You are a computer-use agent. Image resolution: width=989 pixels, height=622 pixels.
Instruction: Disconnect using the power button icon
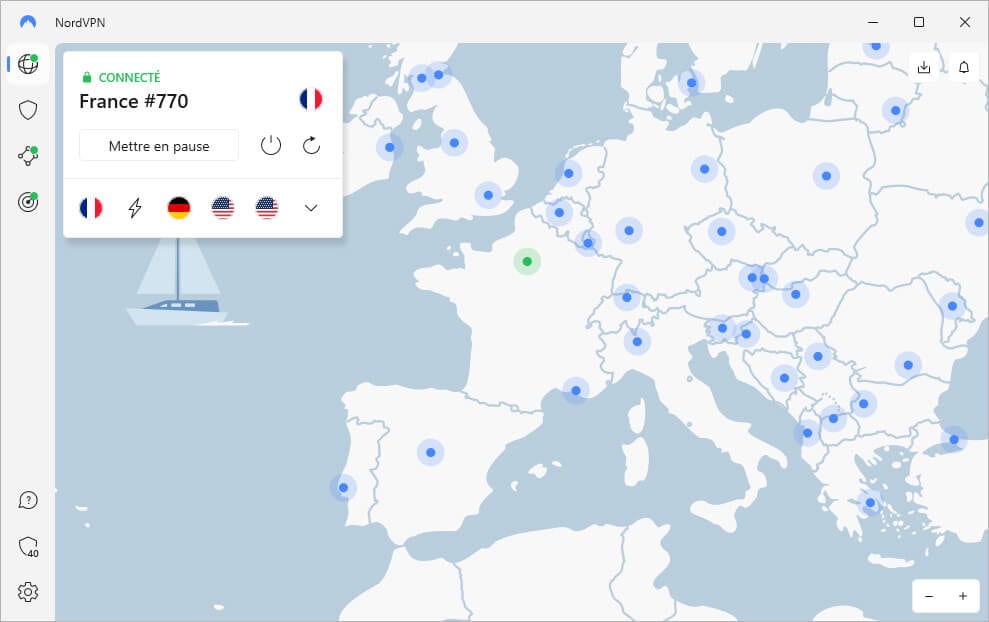tap(271, 145)
